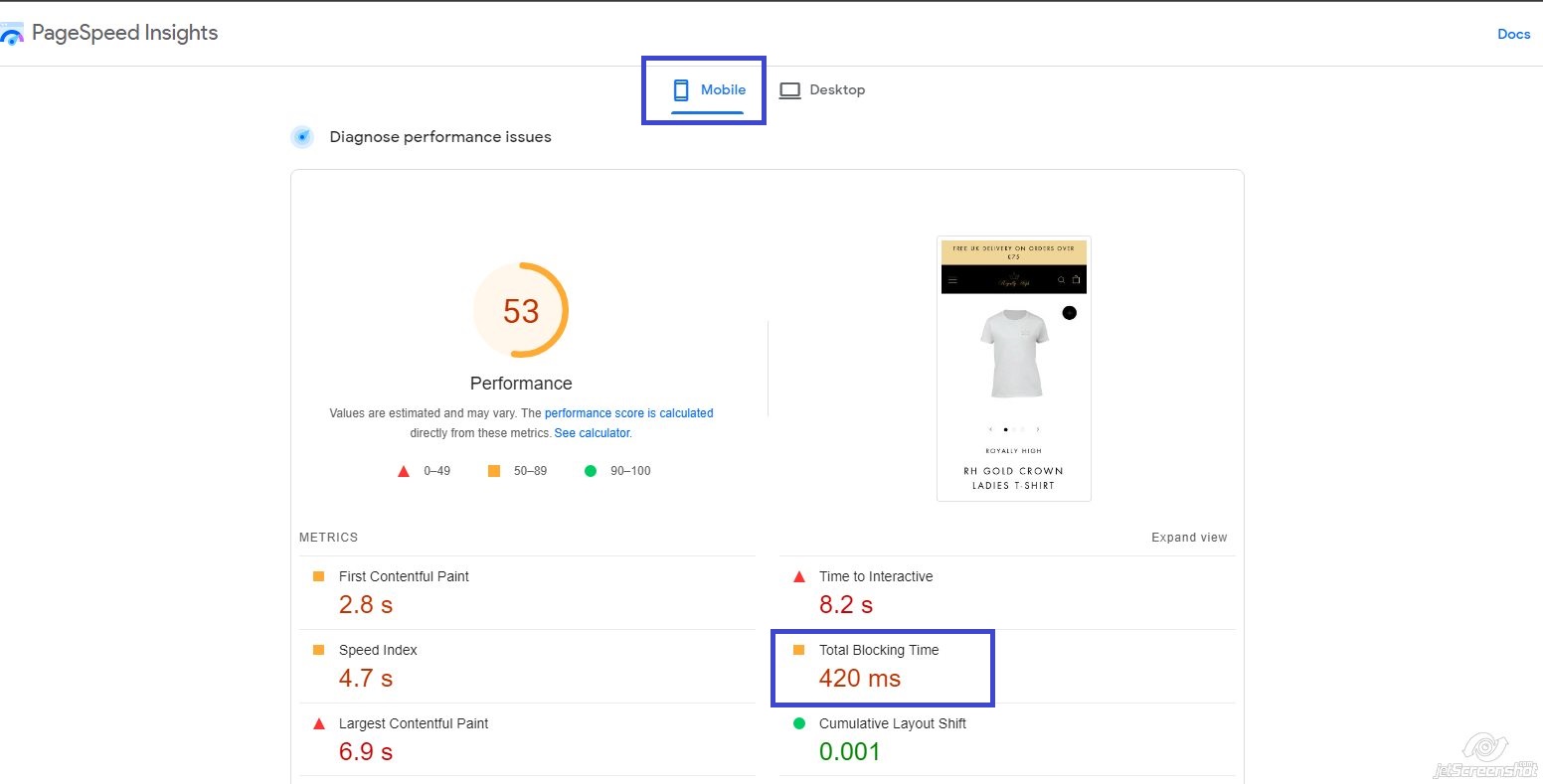
Task: Click the orange square beside First Contentful Paint
Action: point(318,576)
